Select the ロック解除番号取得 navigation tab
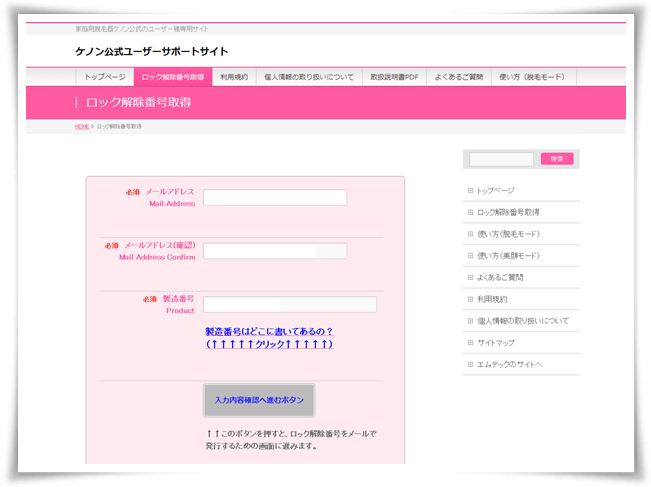The image size is (651, 487). coord(173,77)
